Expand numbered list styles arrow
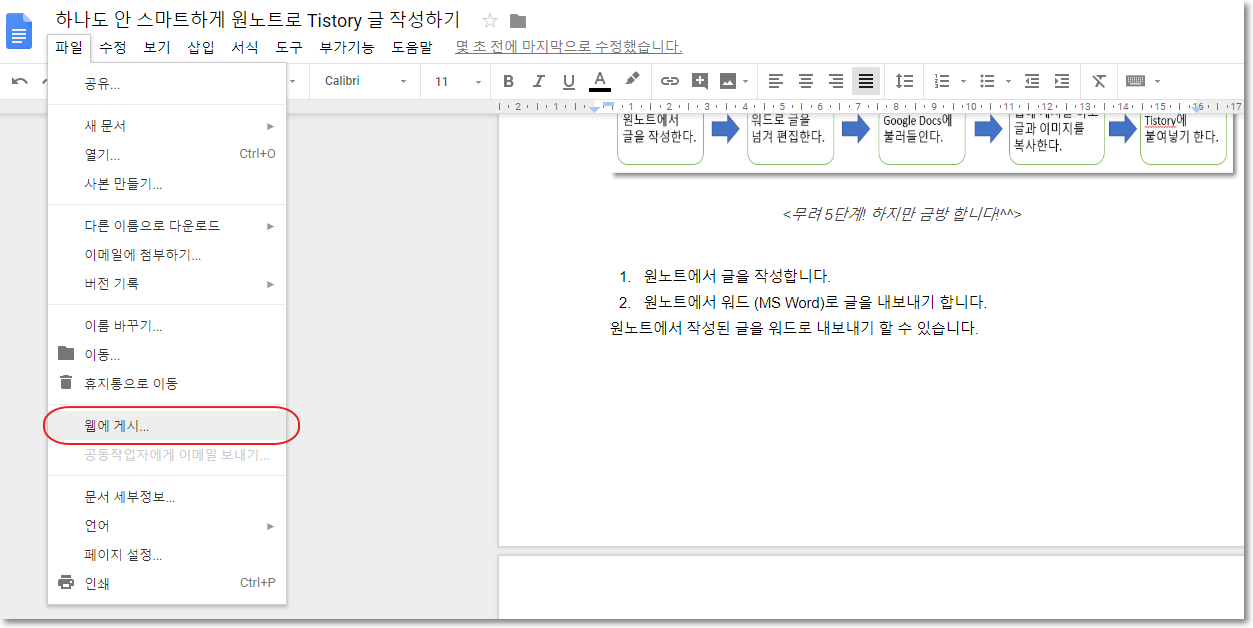This screenshot has height=628, width=1253. coord(963,81)
